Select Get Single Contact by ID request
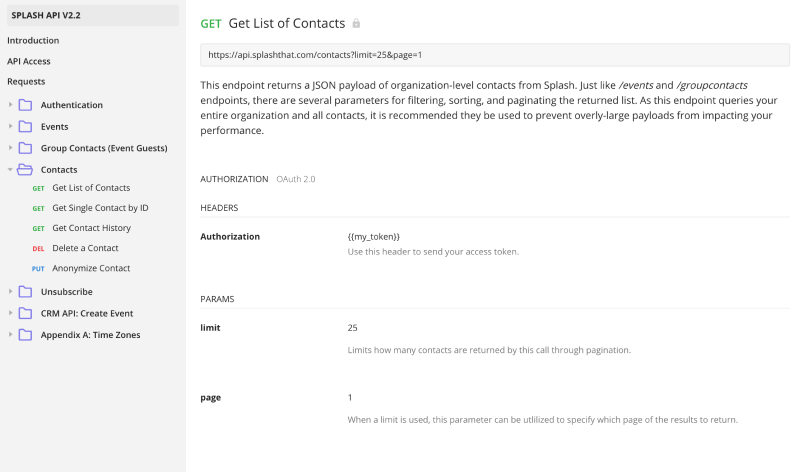 pyautogui.click(x=100, y=208)
